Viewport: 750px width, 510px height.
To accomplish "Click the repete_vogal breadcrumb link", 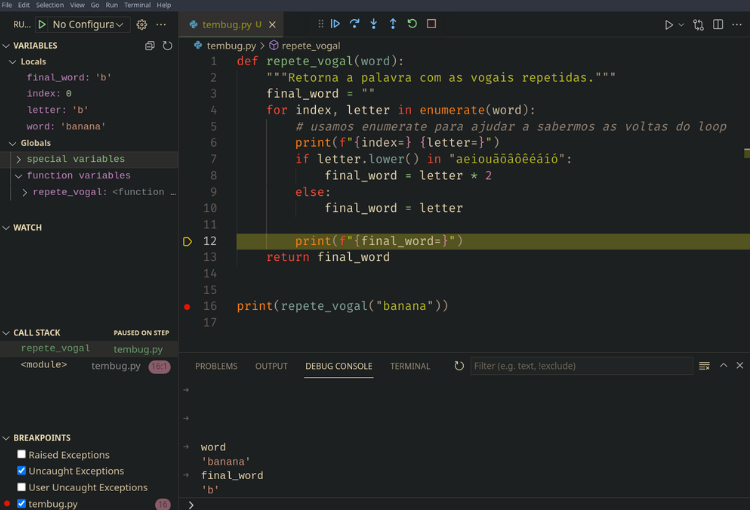I will 311,46.
